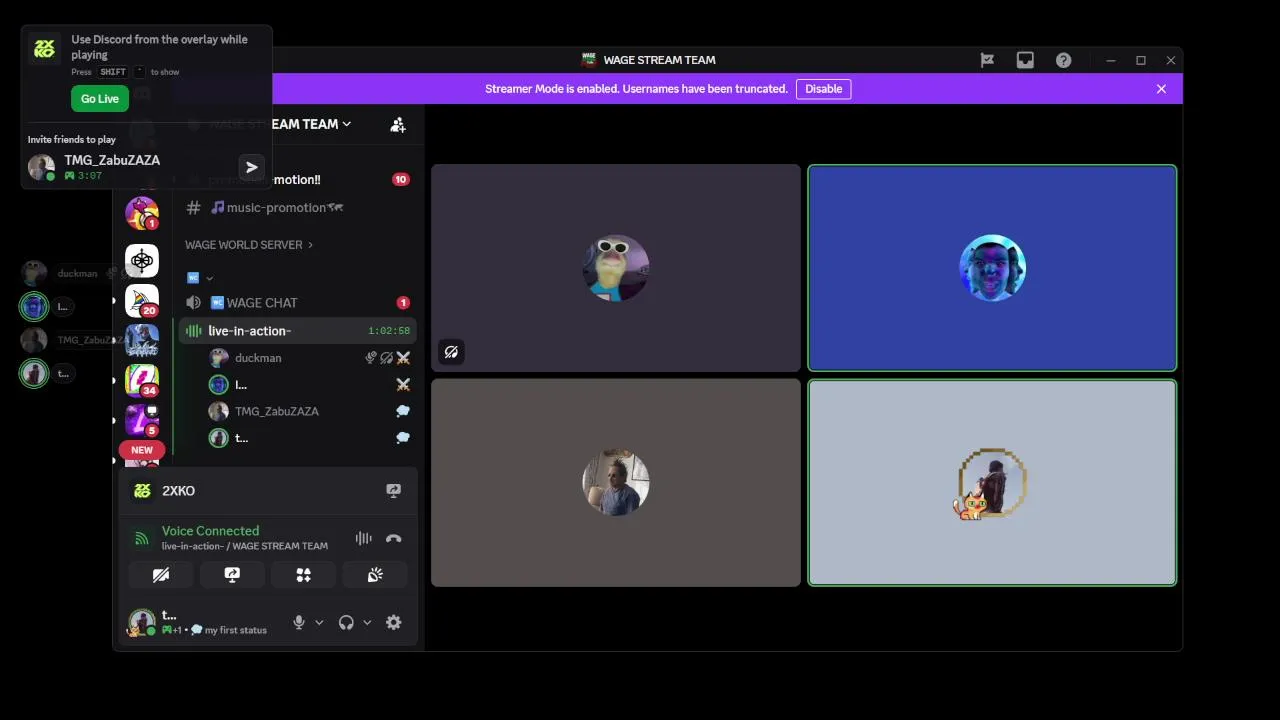1280x720 pixels.
Task: Open the blue armored character server icon
Action: (142, 340)
